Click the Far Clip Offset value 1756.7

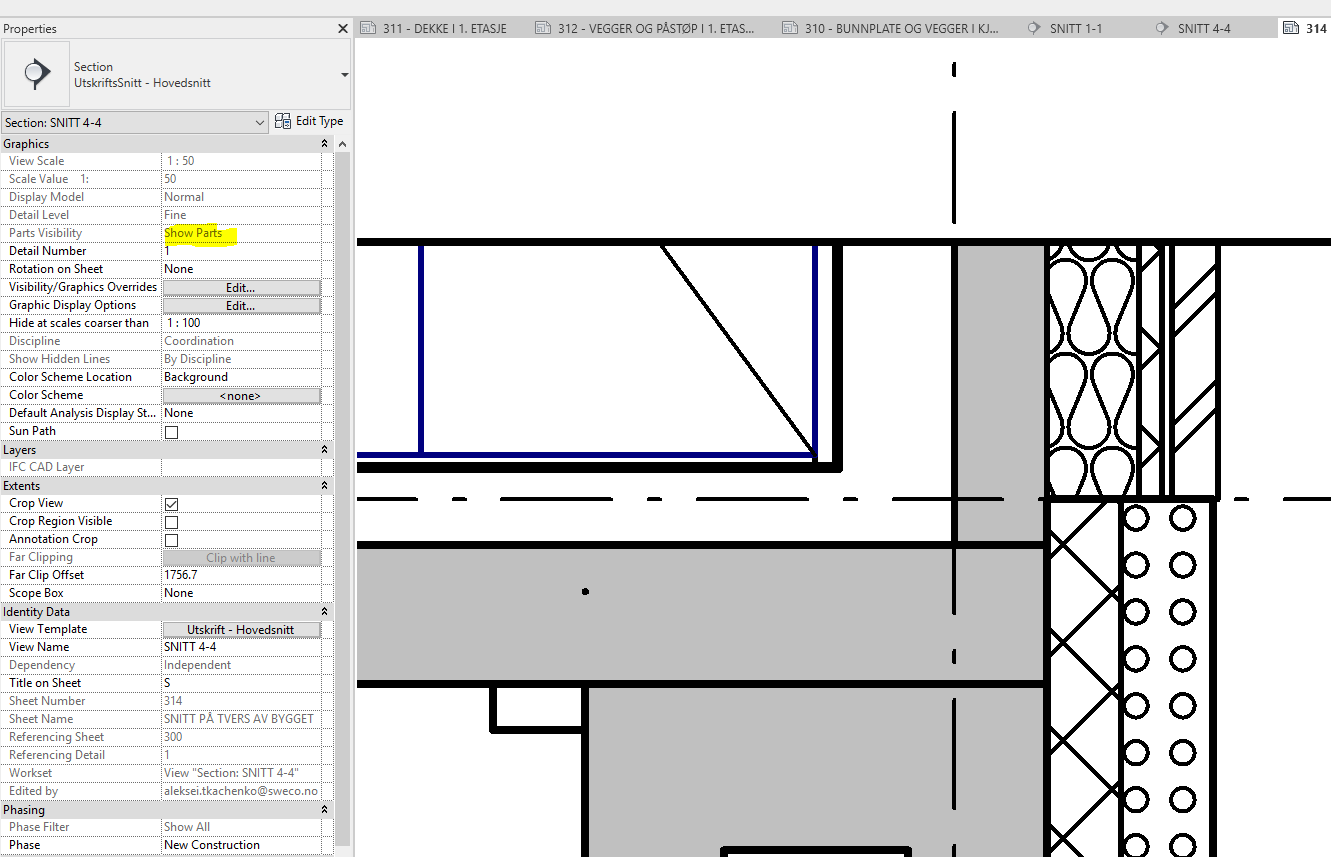(x=241, y=575)
